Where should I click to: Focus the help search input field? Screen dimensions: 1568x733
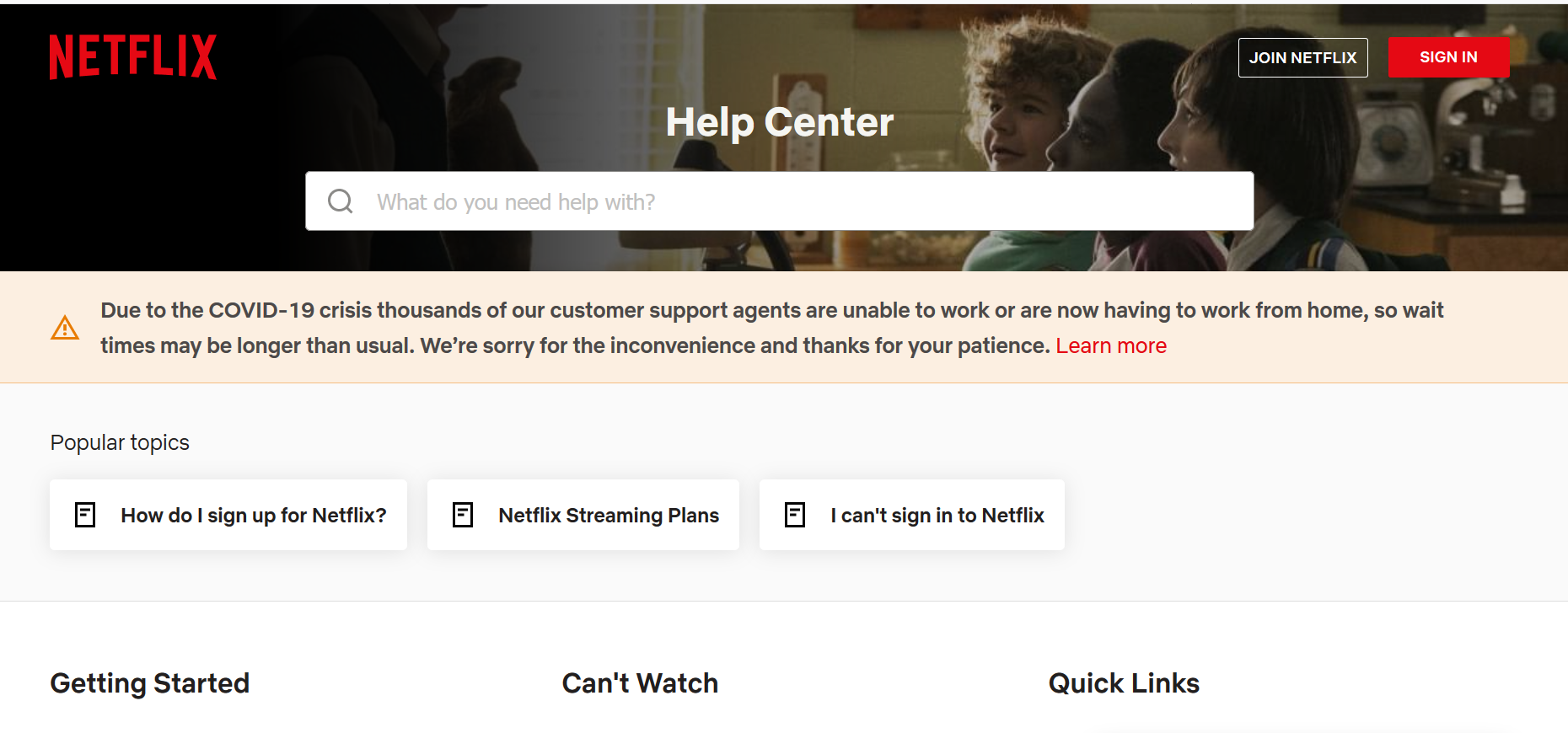point(779,201)
